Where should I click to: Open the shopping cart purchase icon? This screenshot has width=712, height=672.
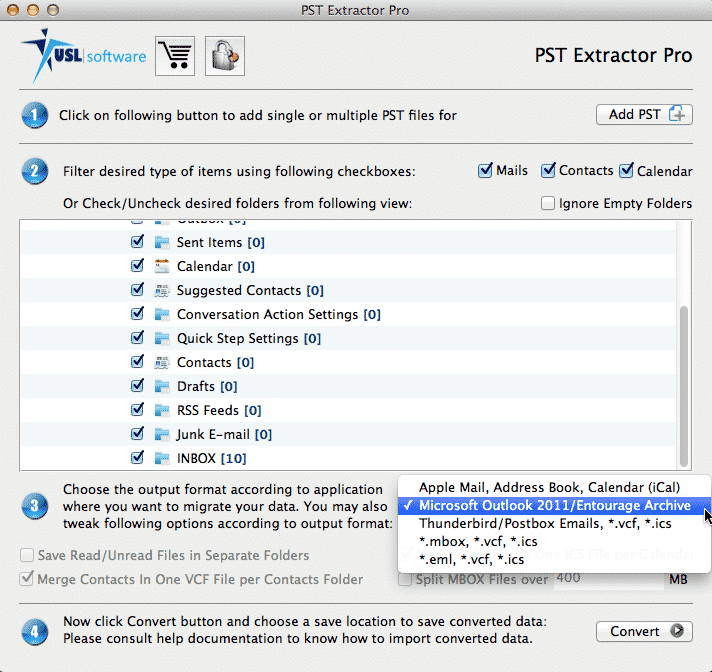tap(175, 56)
